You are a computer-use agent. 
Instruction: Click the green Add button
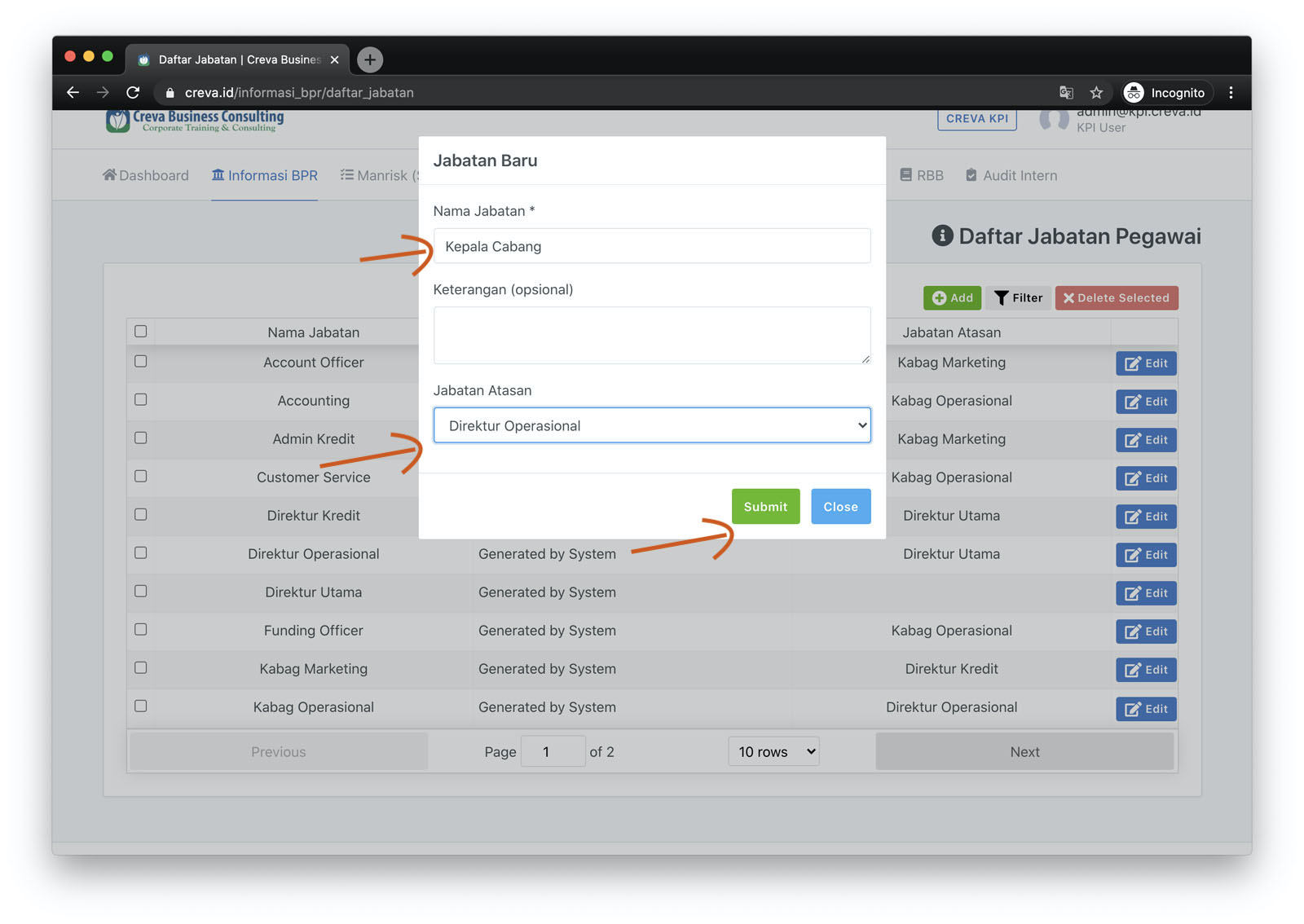pyautogui.click(x=952, y=298)
